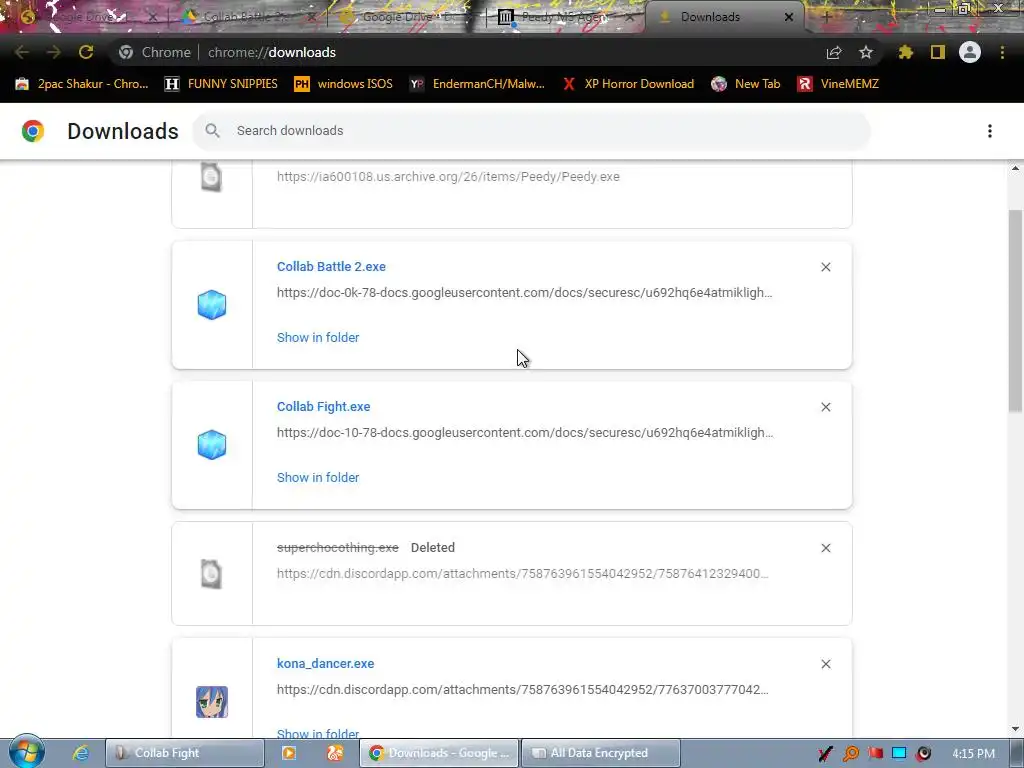
Task: Launch Internet Explorer from taskbar
Action: click(x=80, y=753)
